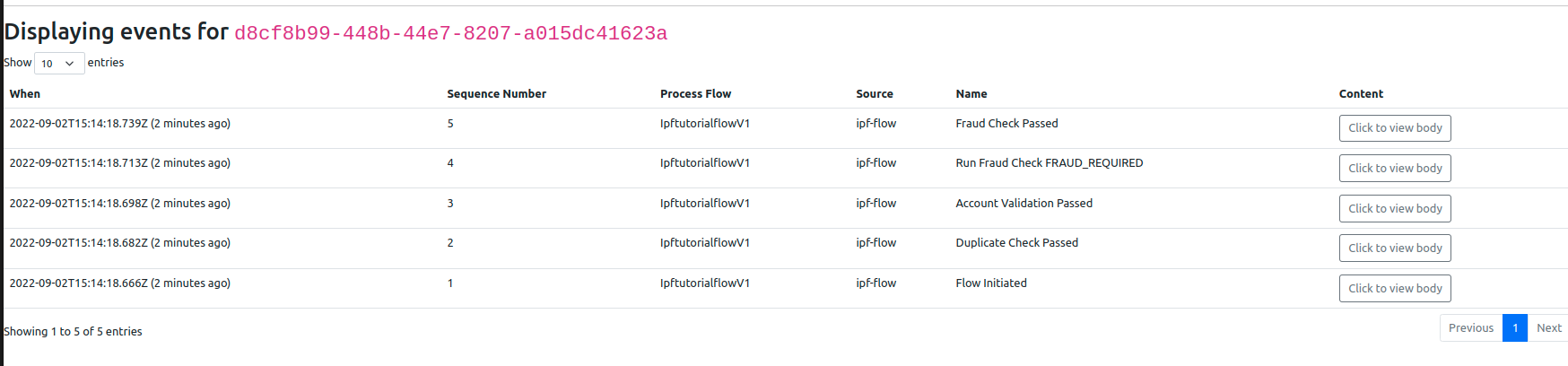Sort table by When column header
Screen dimensions: 1568x366
coord(25,94)
